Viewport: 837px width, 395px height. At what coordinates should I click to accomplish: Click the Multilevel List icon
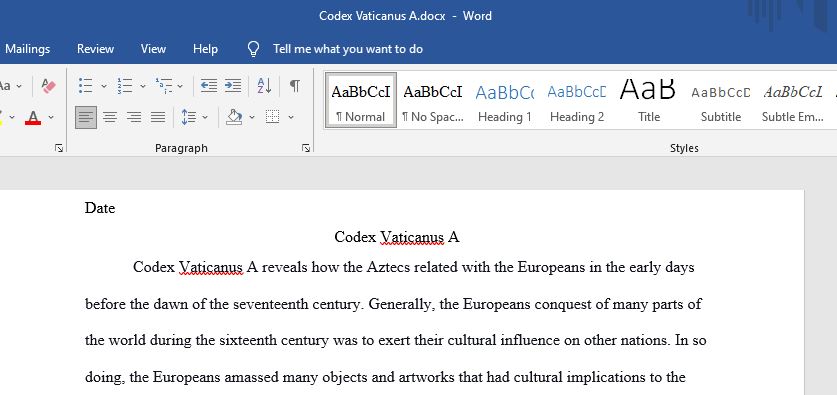164,85
